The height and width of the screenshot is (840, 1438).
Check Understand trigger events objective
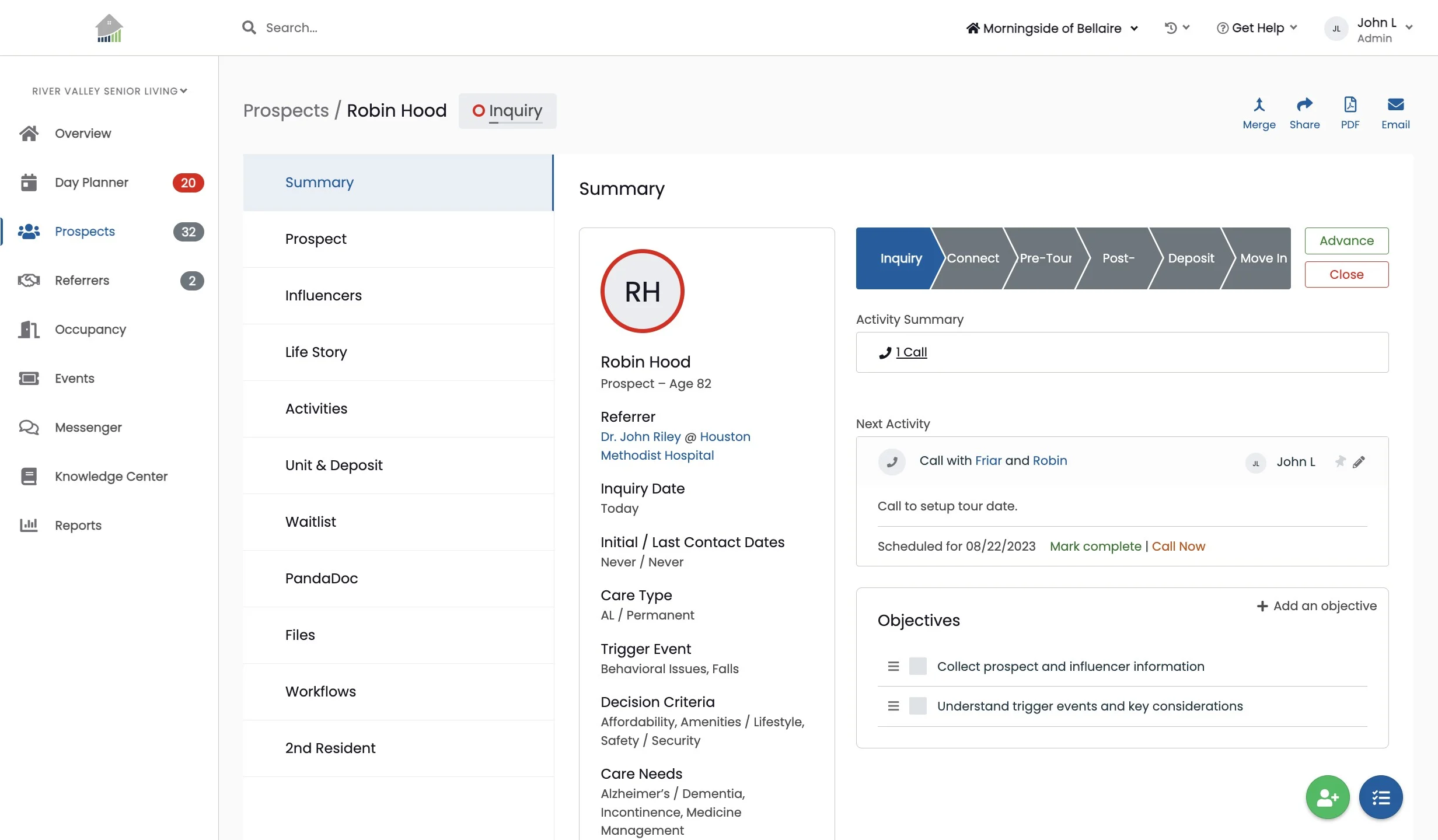pos(917,706)
